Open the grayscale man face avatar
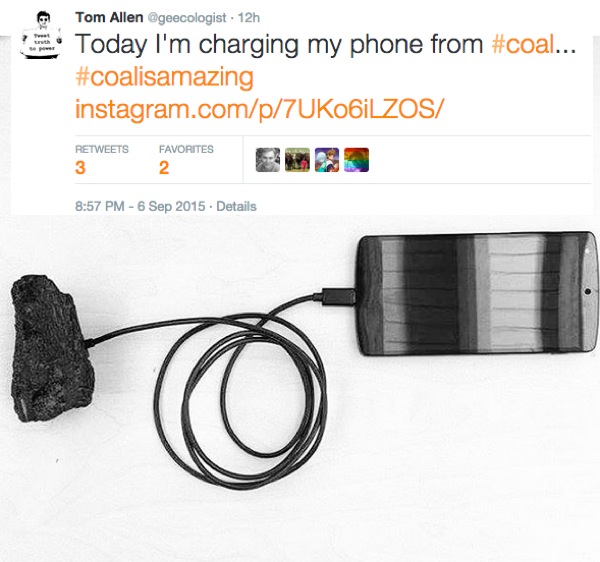The width and height of the screenshot is (600, 562). [x=268, y=160]
